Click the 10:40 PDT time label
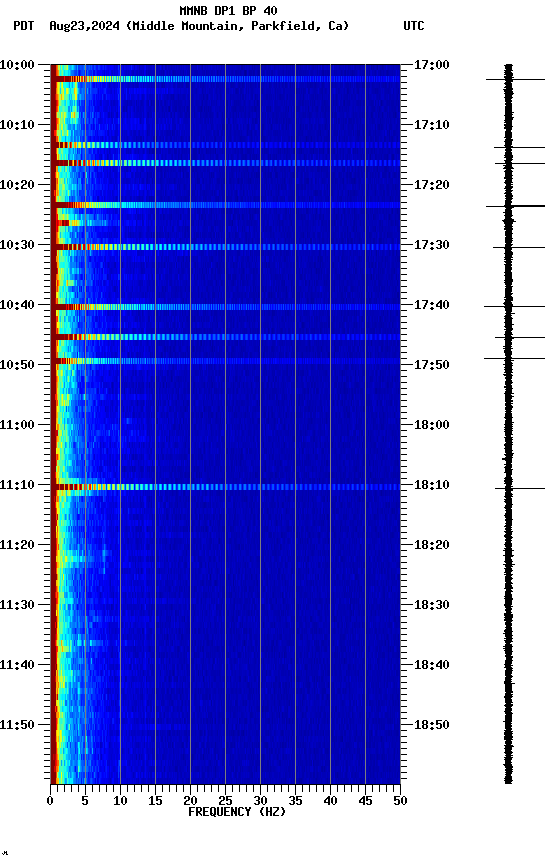Viewport: 552px width, 864px height. point(17,305)
